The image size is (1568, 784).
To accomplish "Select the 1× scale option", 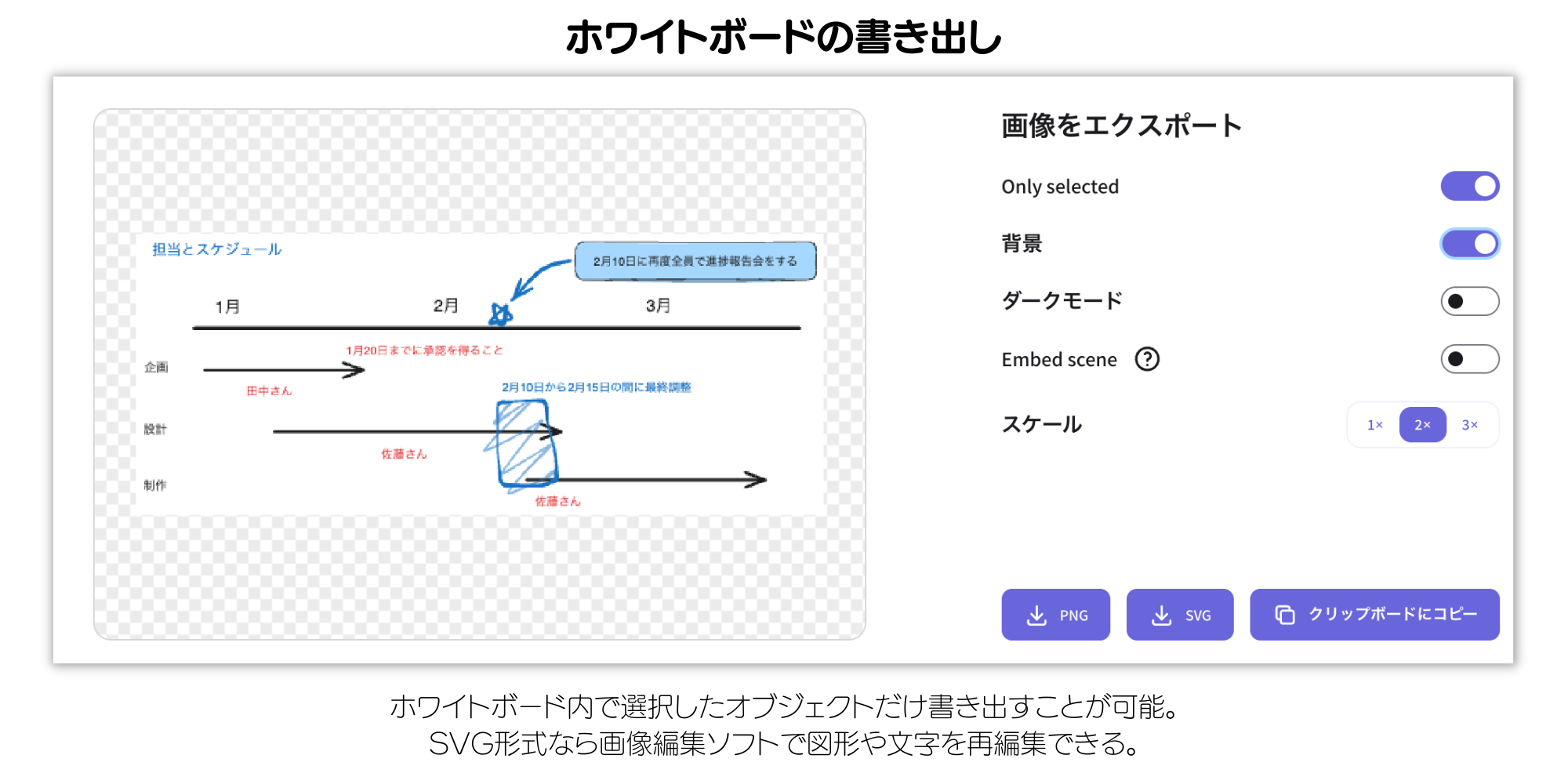I will pos(1373,424).
